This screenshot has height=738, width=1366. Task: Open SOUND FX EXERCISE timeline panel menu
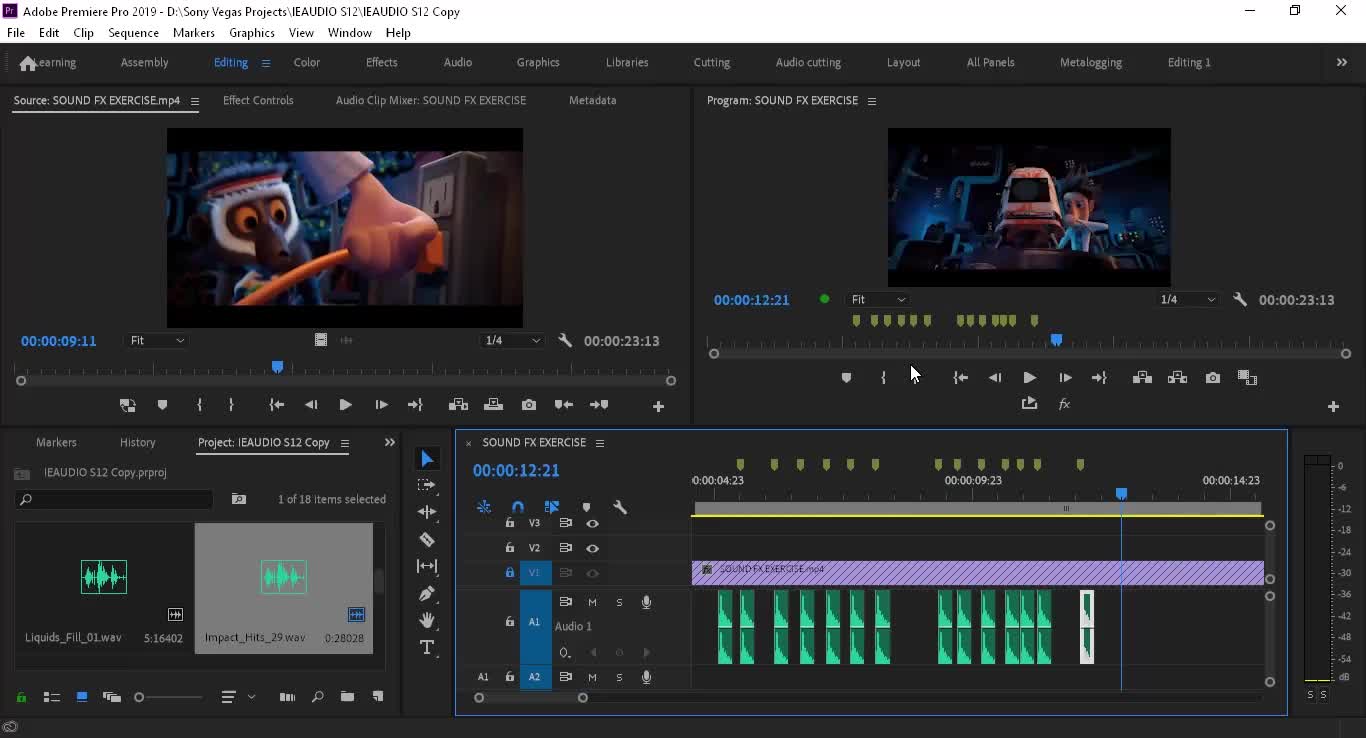pos(600,443)
